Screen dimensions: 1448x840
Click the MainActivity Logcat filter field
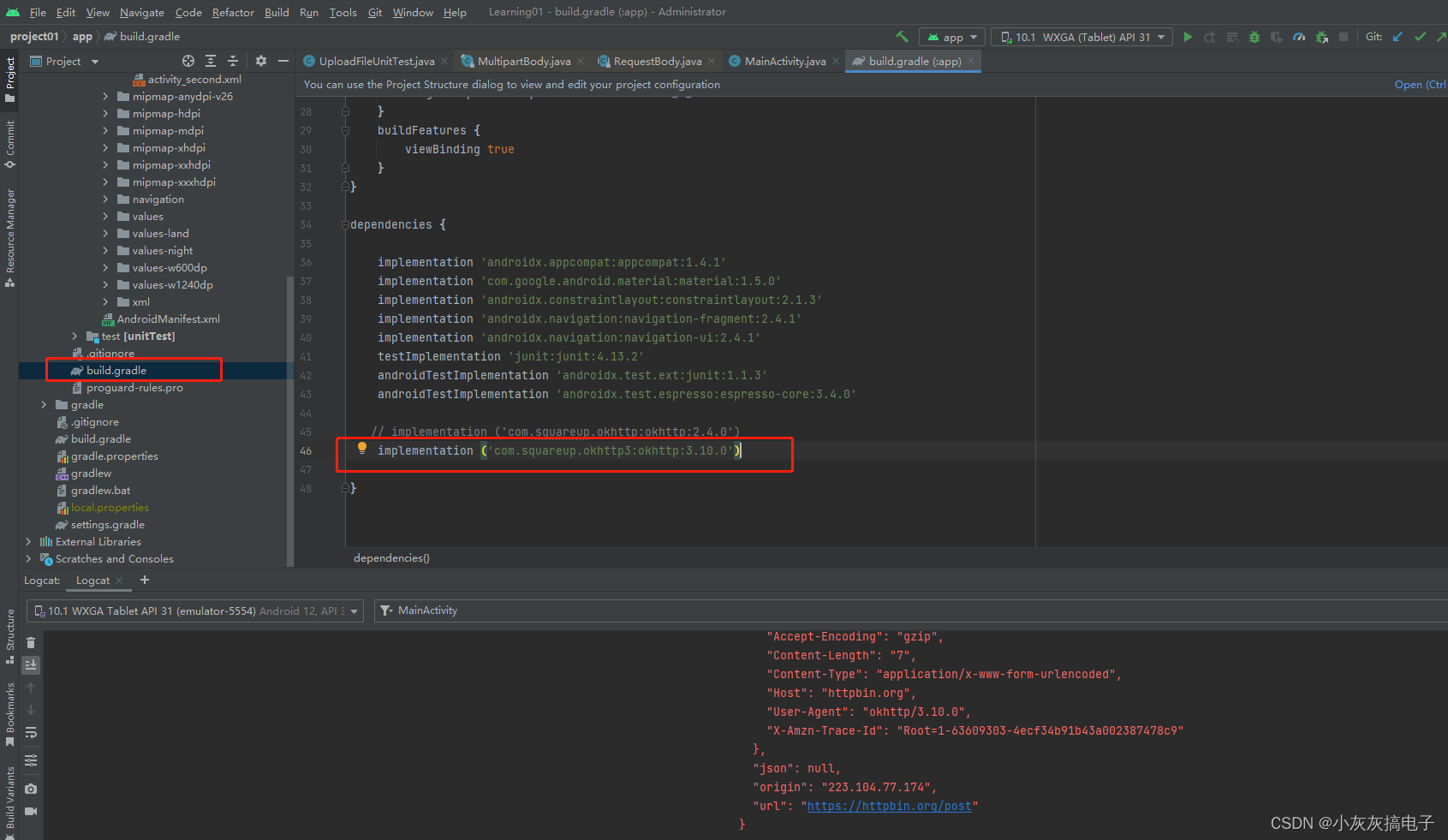tap(910, 611)
